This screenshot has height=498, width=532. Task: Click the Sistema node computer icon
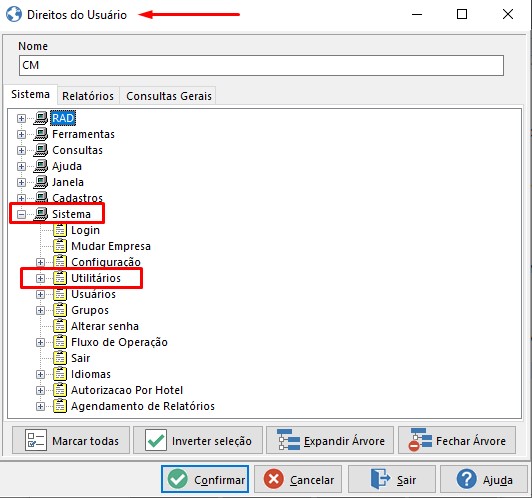[x=41, y=214]
